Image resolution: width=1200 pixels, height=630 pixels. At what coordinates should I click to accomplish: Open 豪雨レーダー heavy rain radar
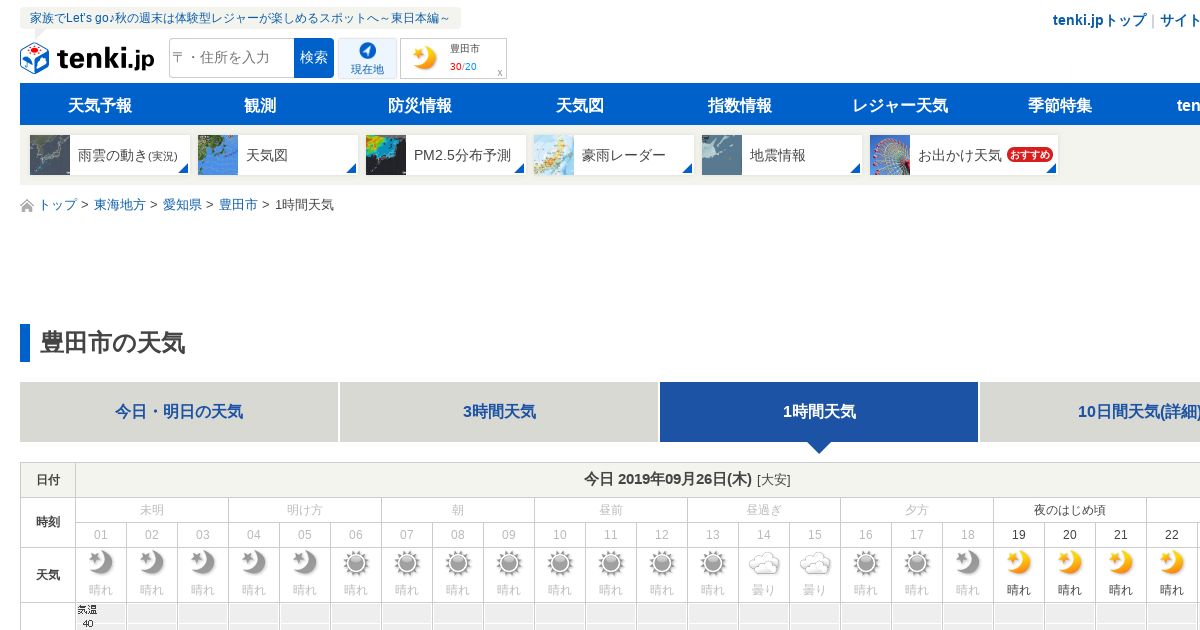(613, 155)
